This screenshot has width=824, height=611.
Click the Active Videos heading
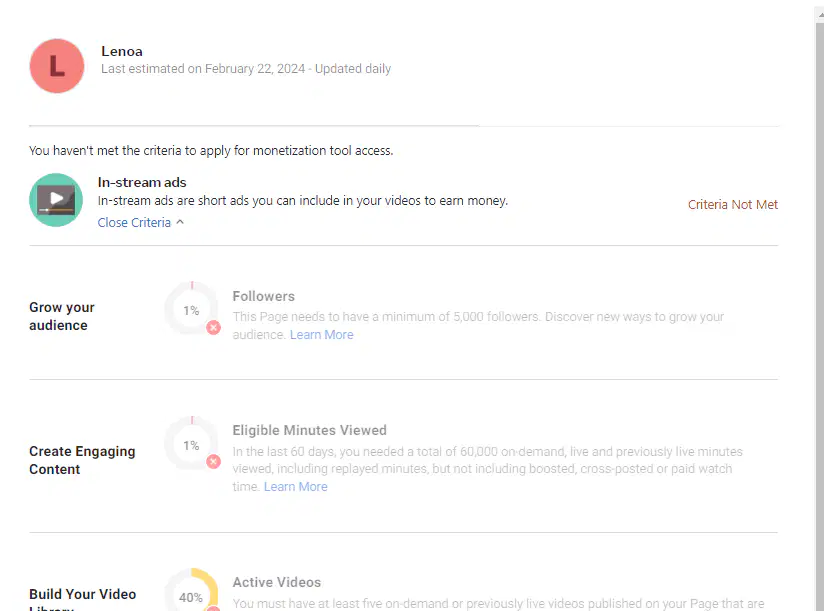[x=276, y=582]
